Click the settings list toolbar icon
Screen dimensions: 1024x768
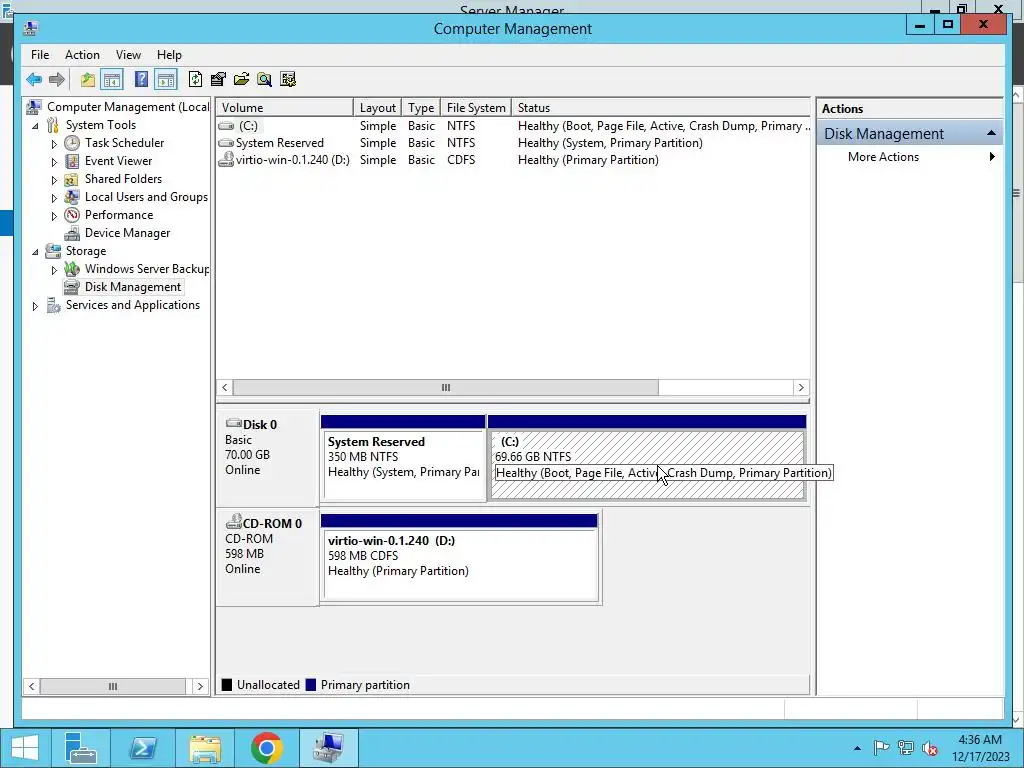click(x=287, y=80)
